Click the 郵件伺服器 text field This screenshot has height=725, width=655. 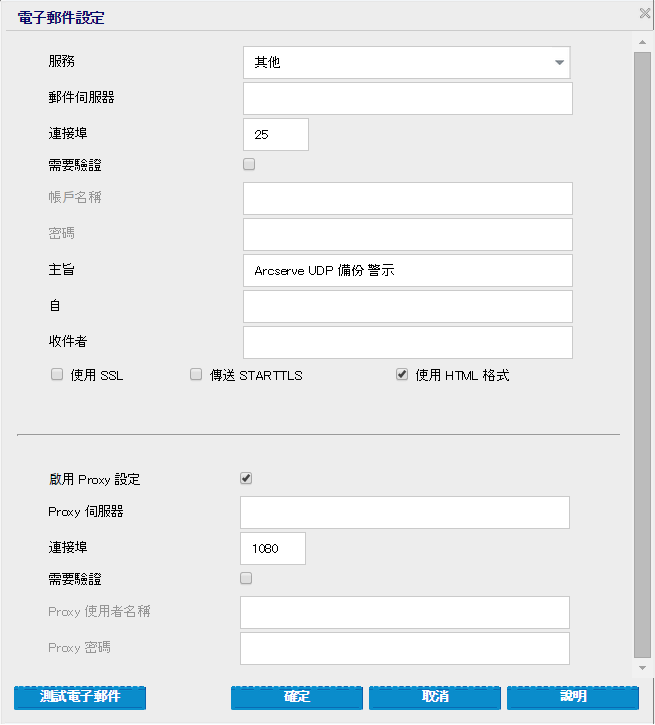(407, 99)
